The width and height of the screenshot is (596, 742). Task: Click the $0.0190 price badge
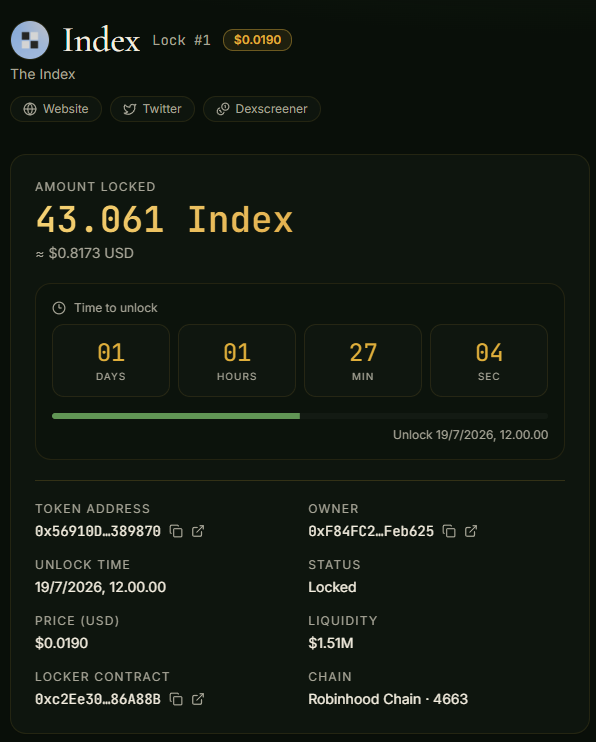pos(258,40)
